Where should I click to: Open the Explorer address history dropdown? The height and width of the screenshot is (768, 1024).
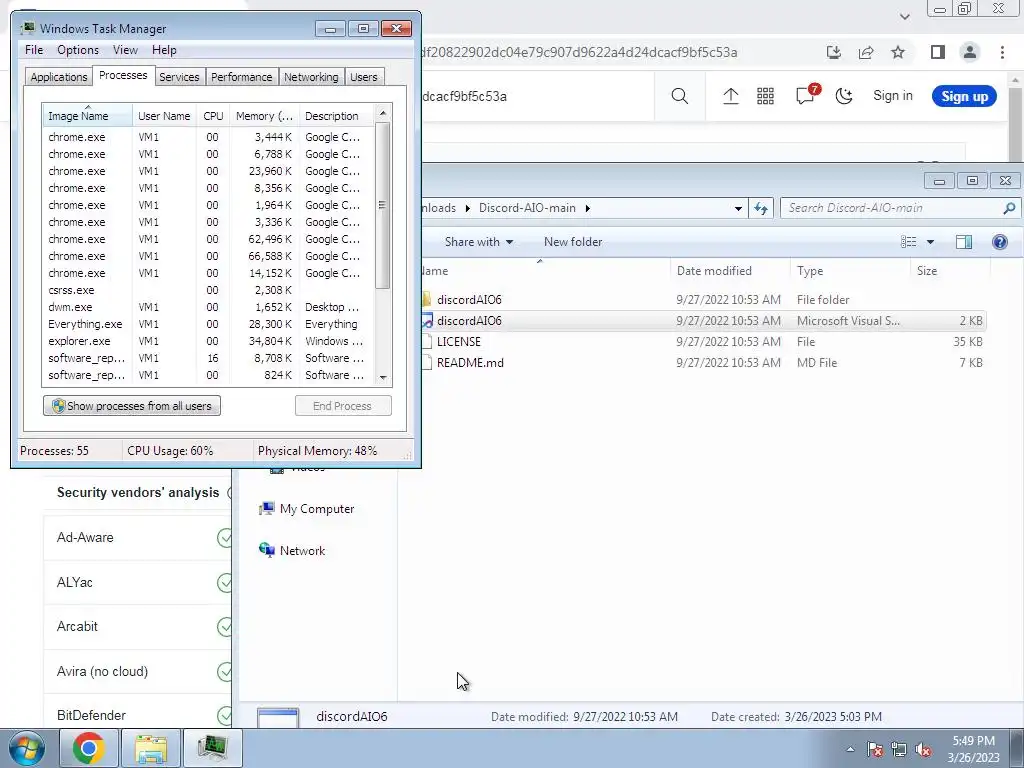738,208
